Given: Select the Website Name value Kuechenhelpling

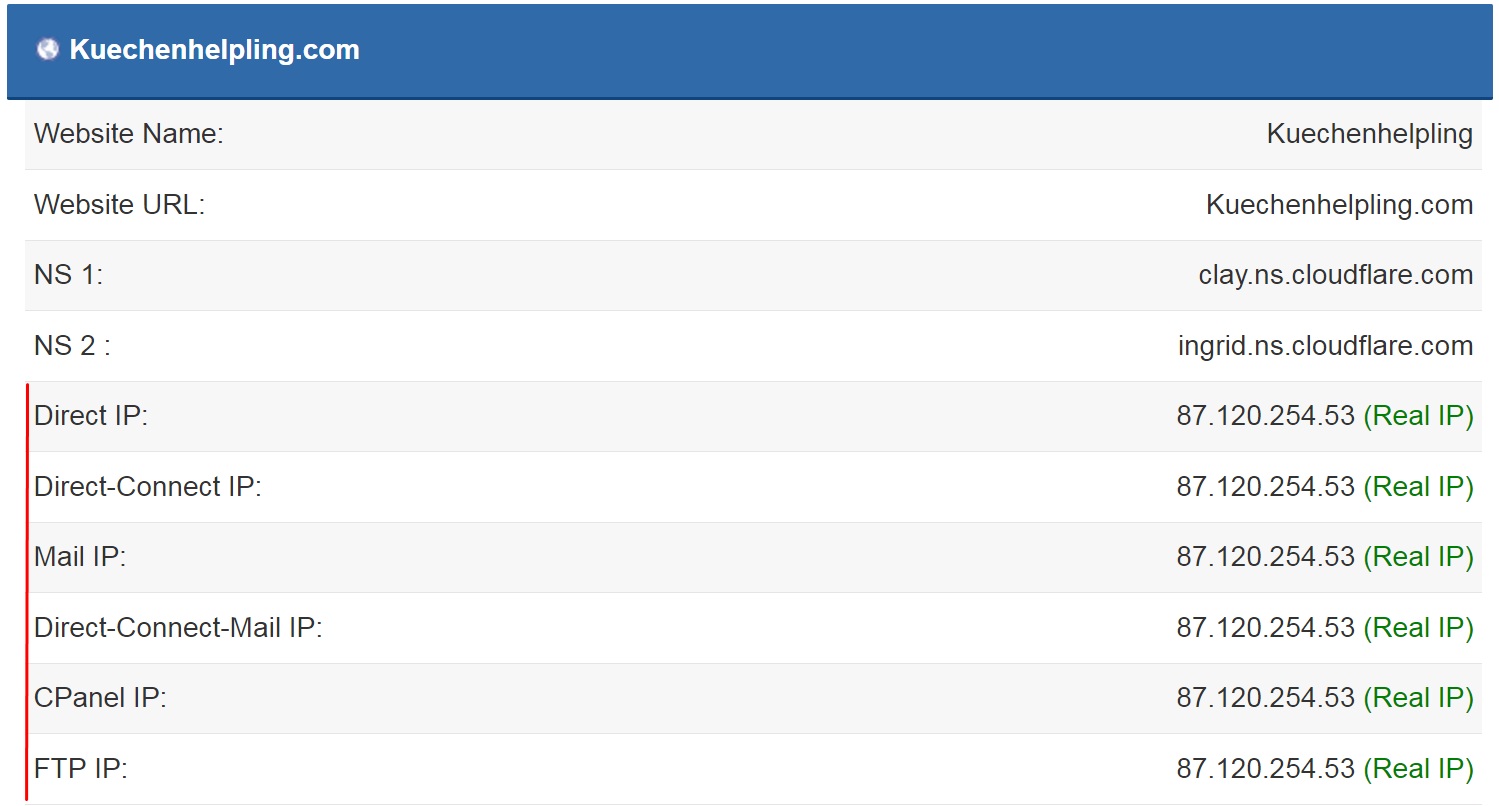Looking at the screenshot, I should coord(1370,134).
